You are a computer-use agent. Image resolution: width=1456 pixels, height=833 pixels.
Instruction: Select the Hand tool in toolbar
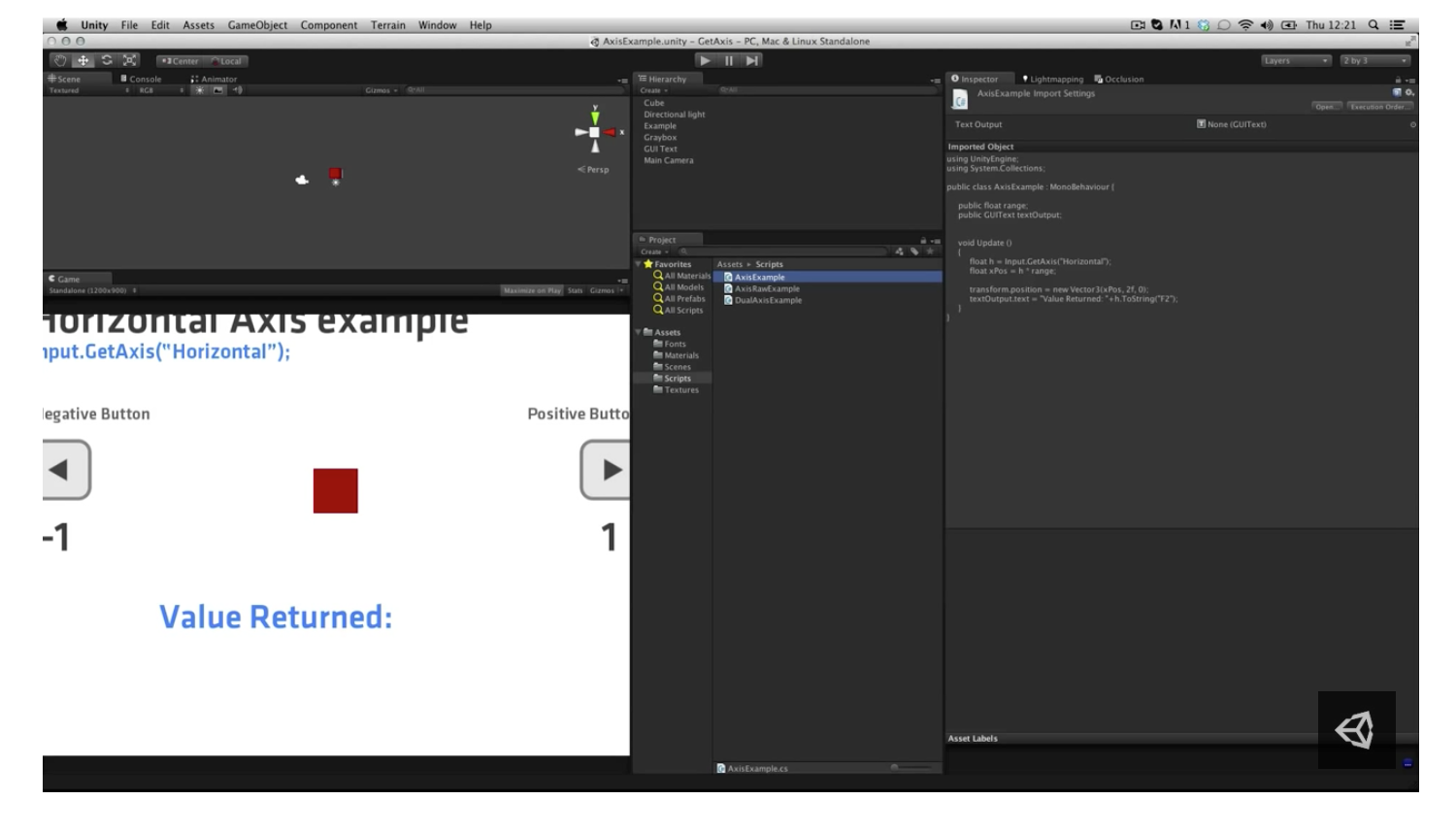(x=60, y=60)
